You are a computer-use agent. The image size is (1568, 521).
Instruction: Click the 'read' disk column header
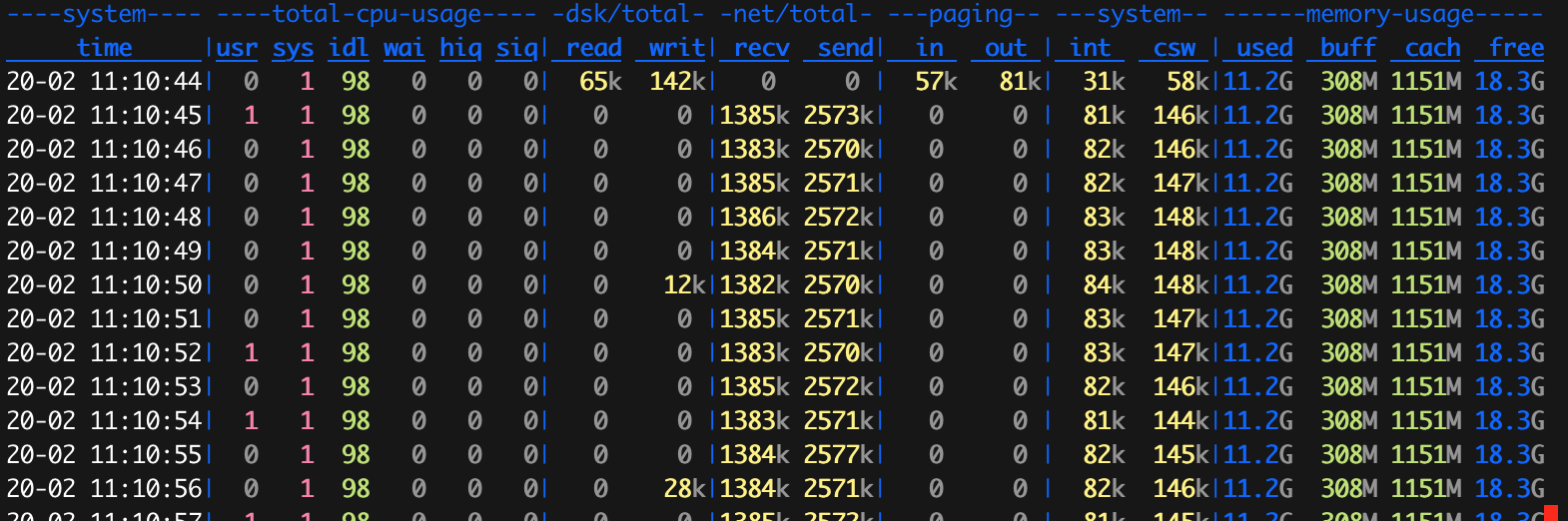point(593,48)
